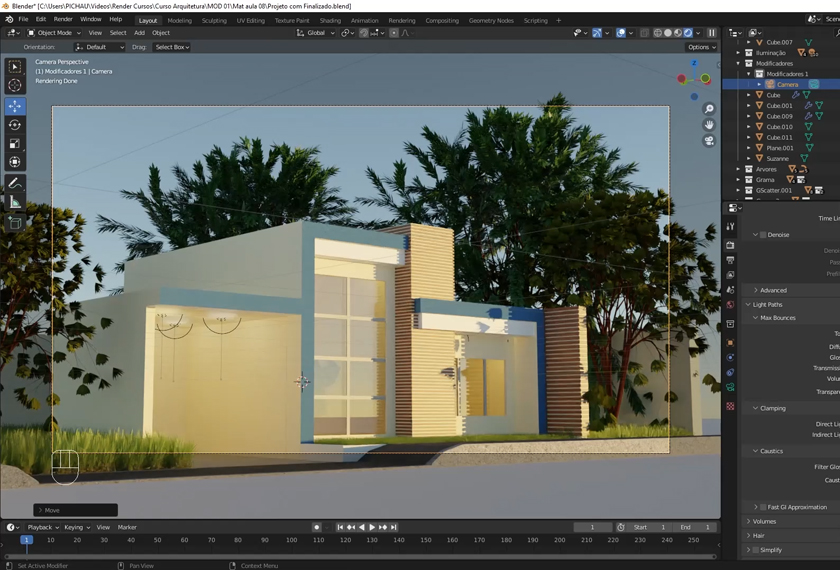This screenshot has height=570, width=840.
Task: Enable the Fast GI Approximation checkbox
Action: [763, 507]
